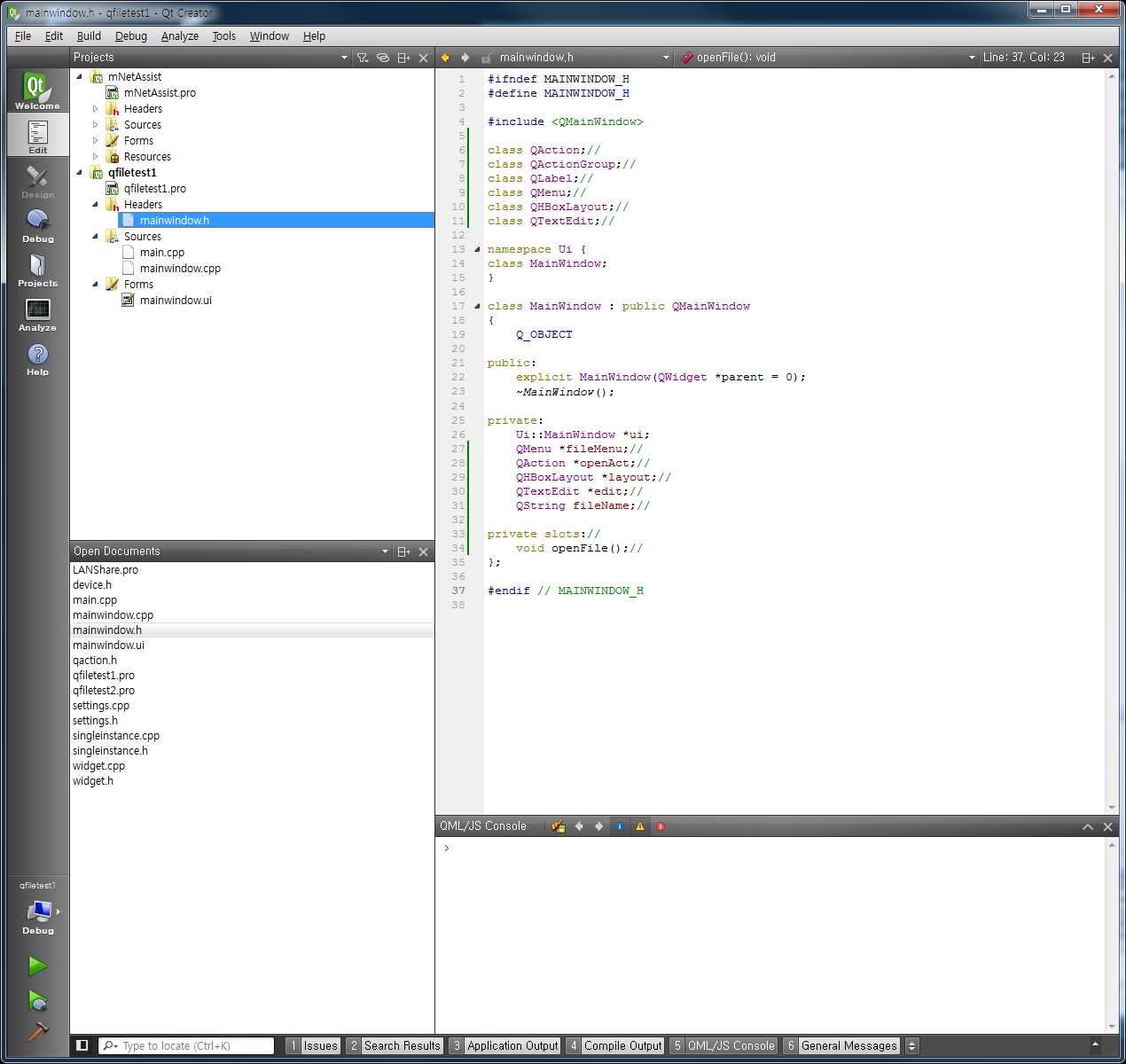Switch to Debug mode in the mode selector
The image size is (1126, 1064).
coord(37,224)
